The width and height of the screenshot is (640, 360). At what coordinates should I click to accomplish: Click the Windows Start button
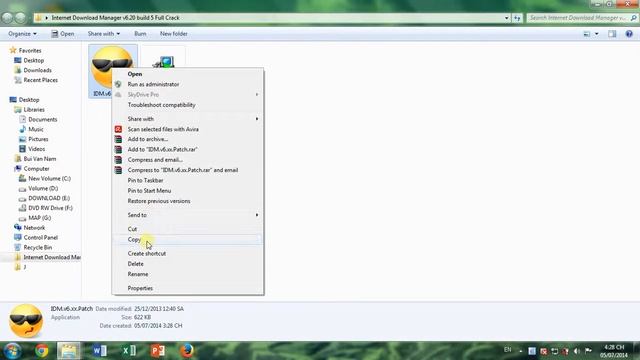coord(12,351)
